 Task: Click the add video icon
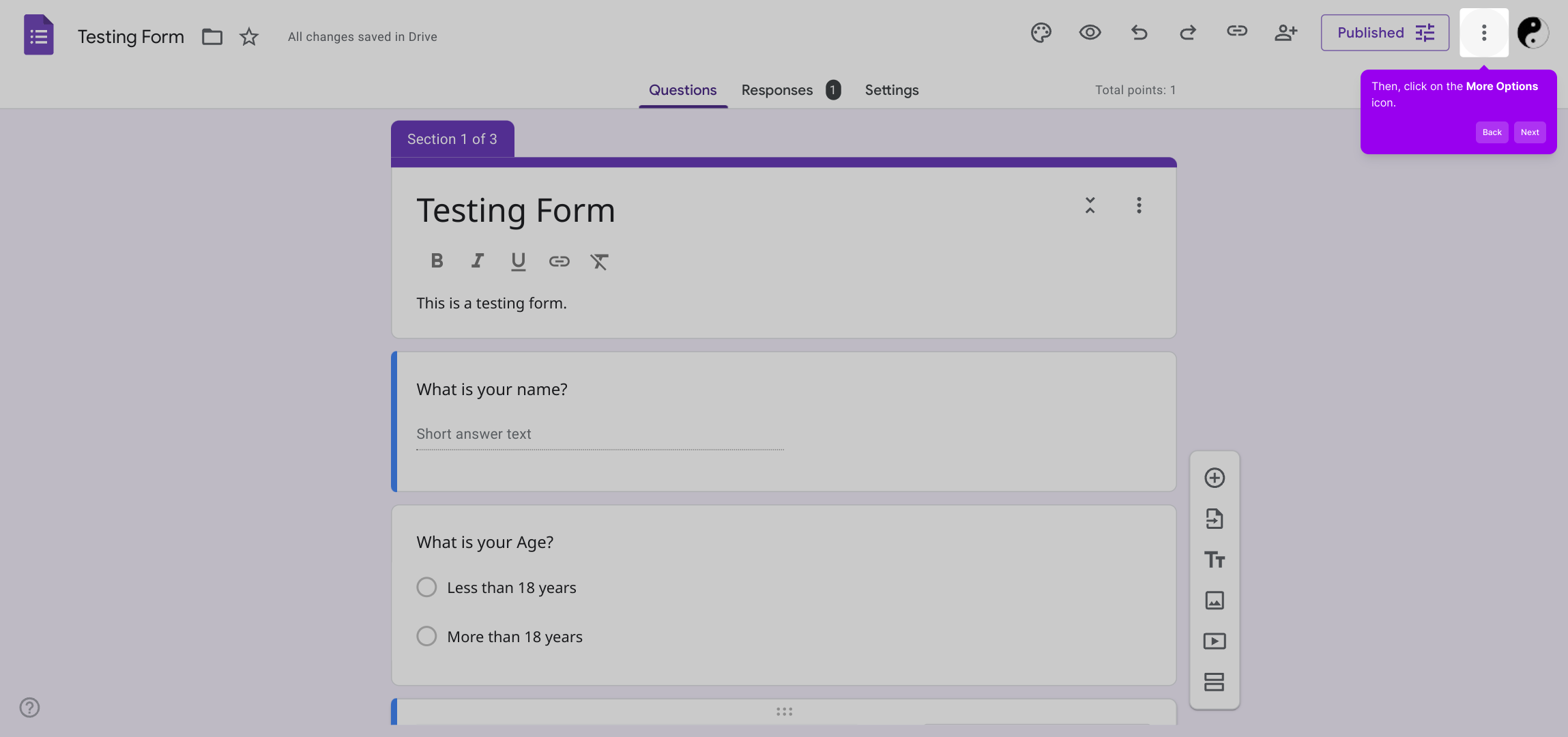point(1215,641)
